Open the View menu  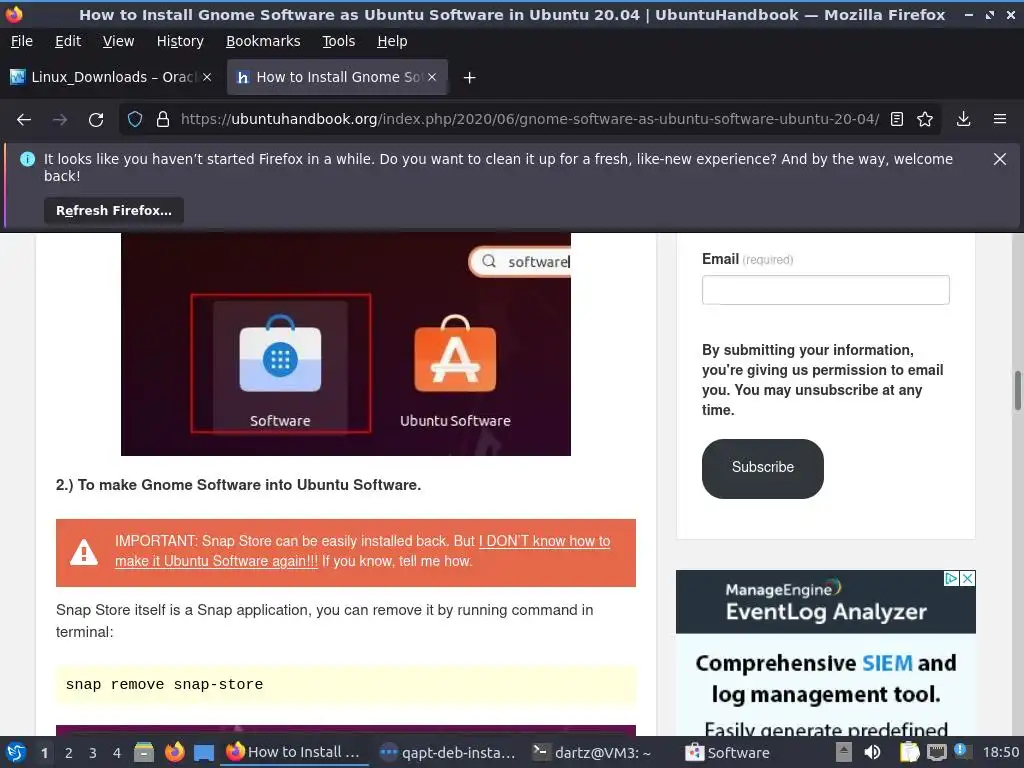118,41
